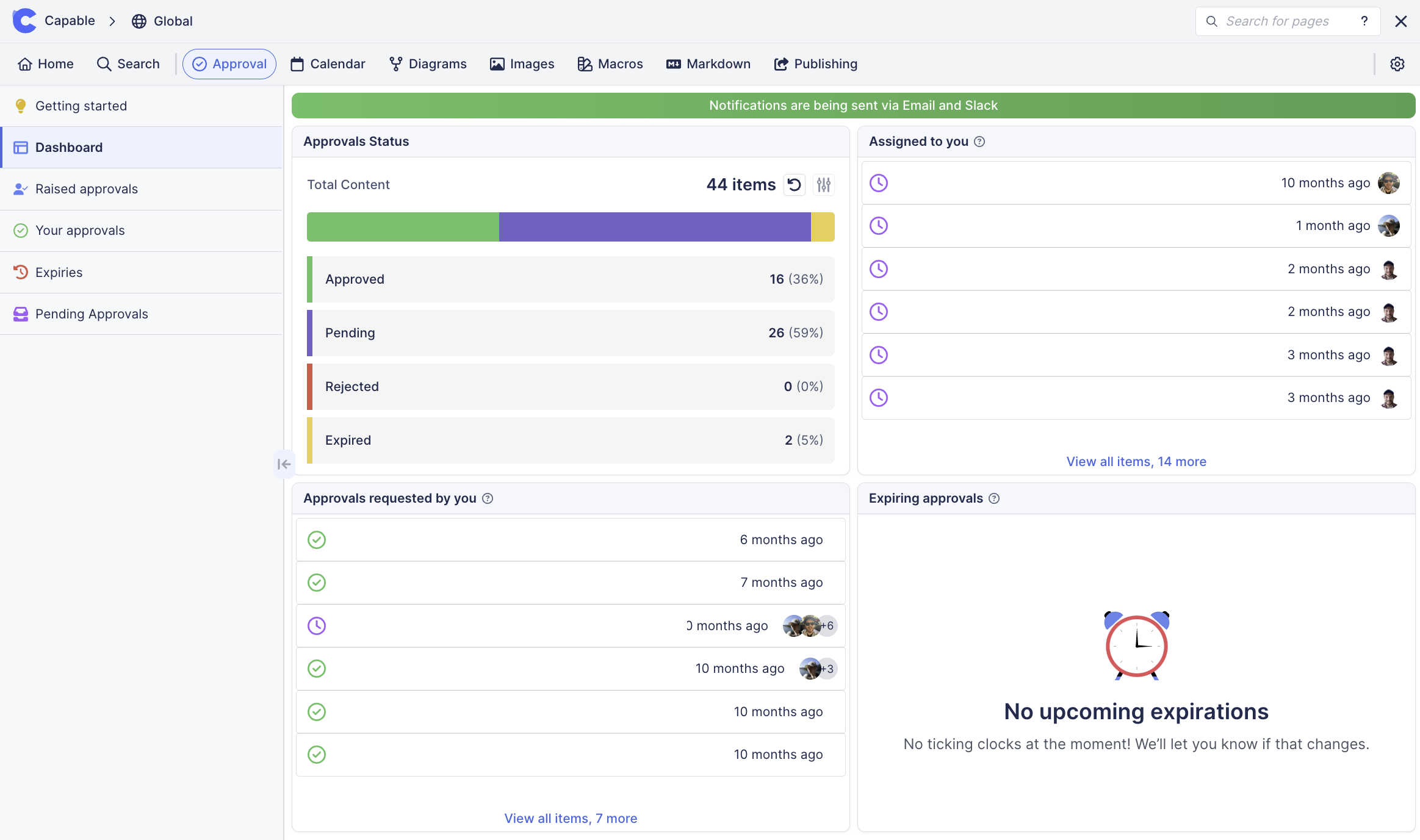Open the Calendar tab
The width and height of the screenshot is (1420, 840).
coord(328,64)
